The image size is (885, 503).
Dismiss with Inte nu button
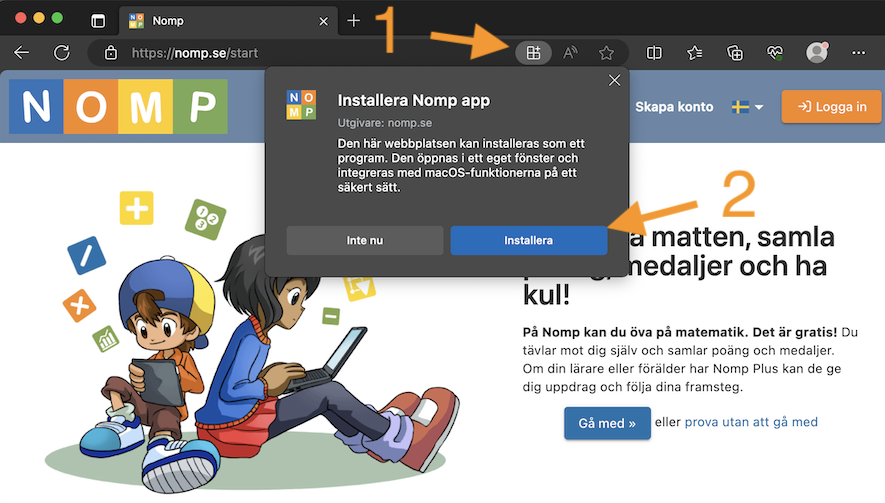(x=365, y=240)
